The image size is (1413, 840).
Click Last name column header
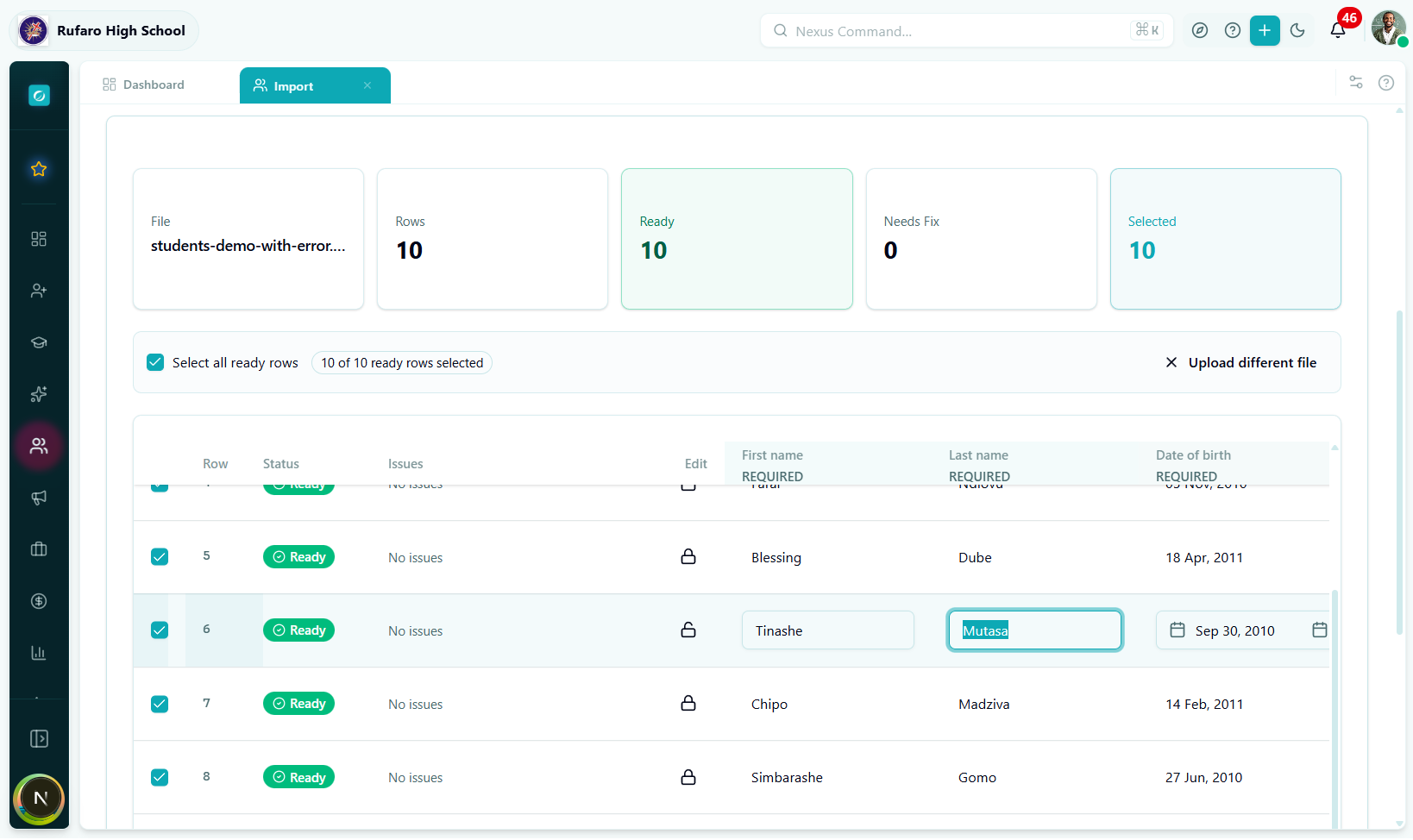(978, 455)
